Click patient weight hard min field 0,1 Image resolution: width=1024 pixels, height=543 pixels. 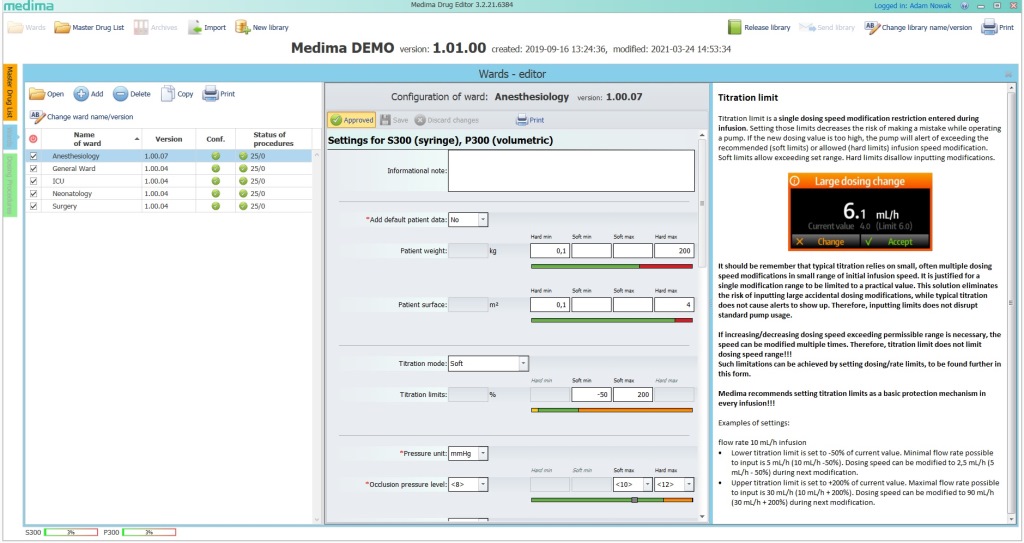tap(550, 251)
